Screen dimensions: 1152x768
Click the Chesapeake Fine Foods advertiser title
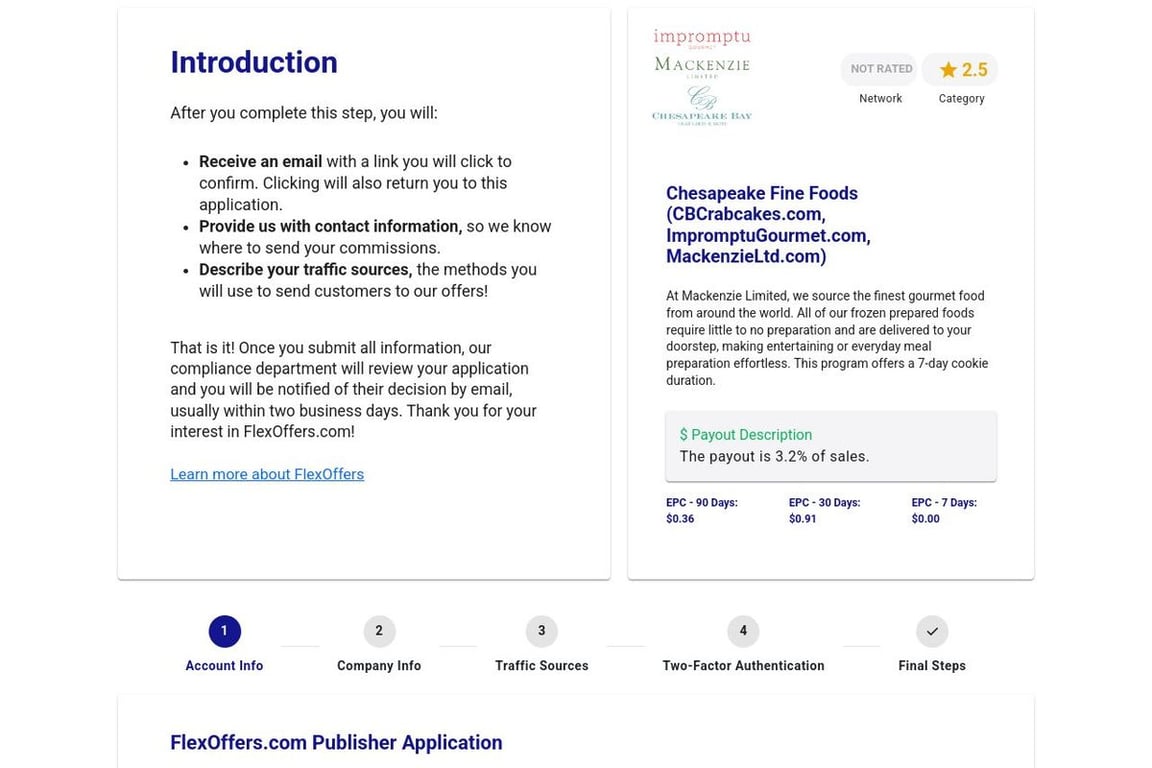pyautogui.click(x=768, y=225)
